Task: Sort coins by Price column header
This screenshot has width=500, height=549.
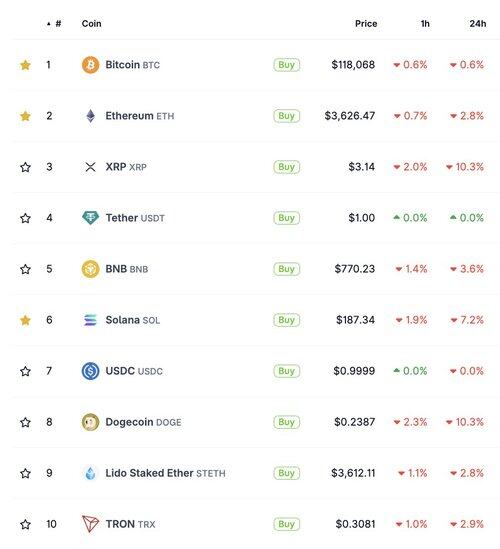Action: click(x=366, y=23)
